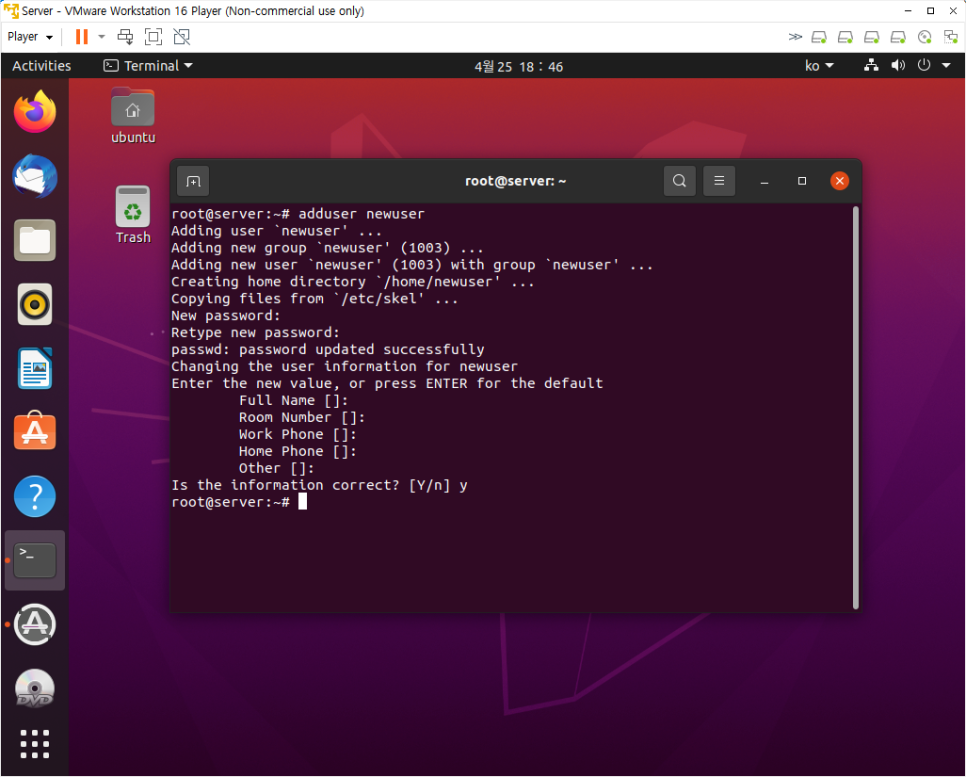The image size is (966, 777).
Task: Click the volume speaker icon in top bar
Action: [x=898, y=65]
